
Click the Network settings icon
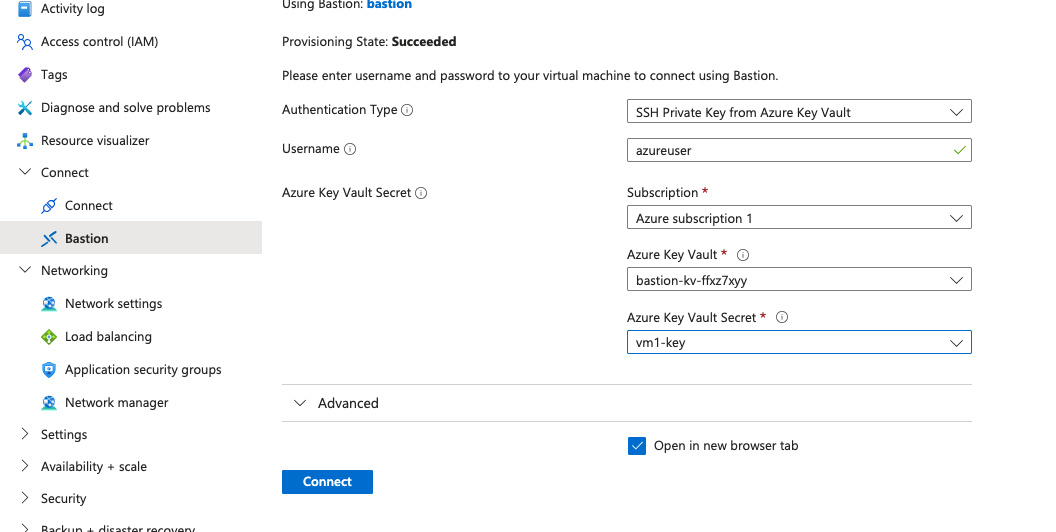[x=49, y=304]
